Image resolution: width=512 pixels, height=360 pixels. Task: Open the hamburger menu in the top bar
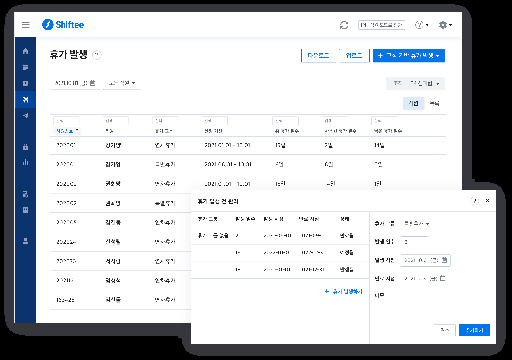[x=26, y=25]
